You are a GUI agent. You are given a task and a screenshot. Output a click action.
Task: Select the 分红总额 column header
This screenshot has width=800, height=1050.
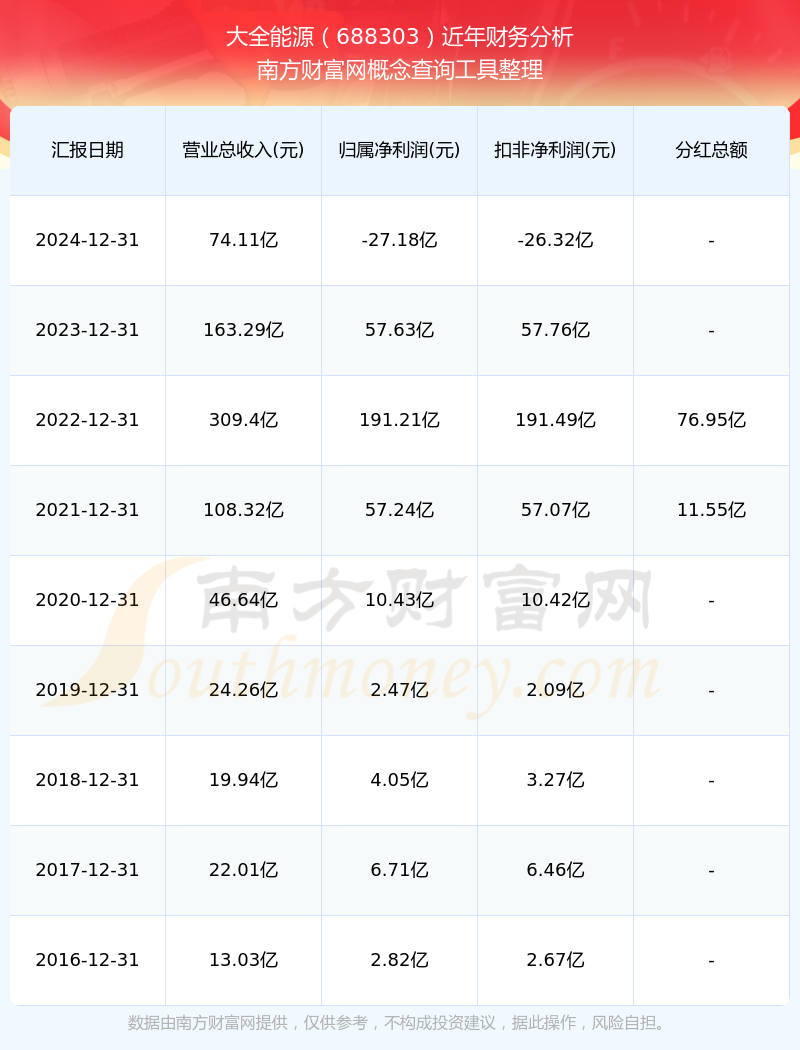(712, 150)
